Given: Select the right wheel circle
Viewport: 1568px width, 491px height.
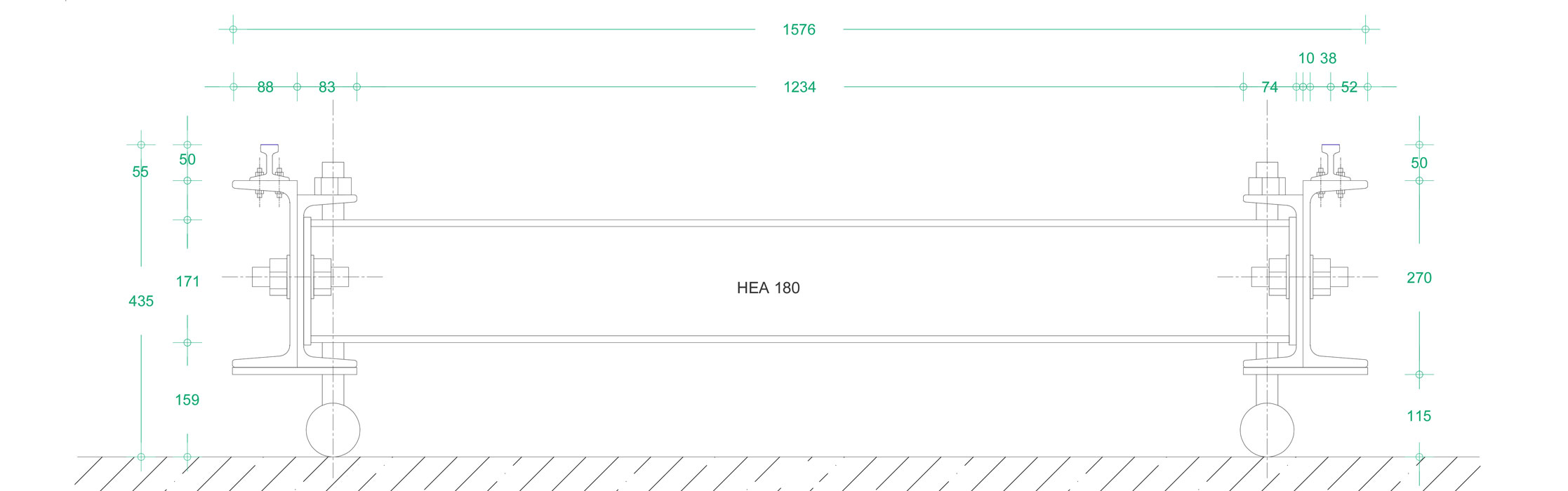Looking at the screenshot, I should (1267, 429).
